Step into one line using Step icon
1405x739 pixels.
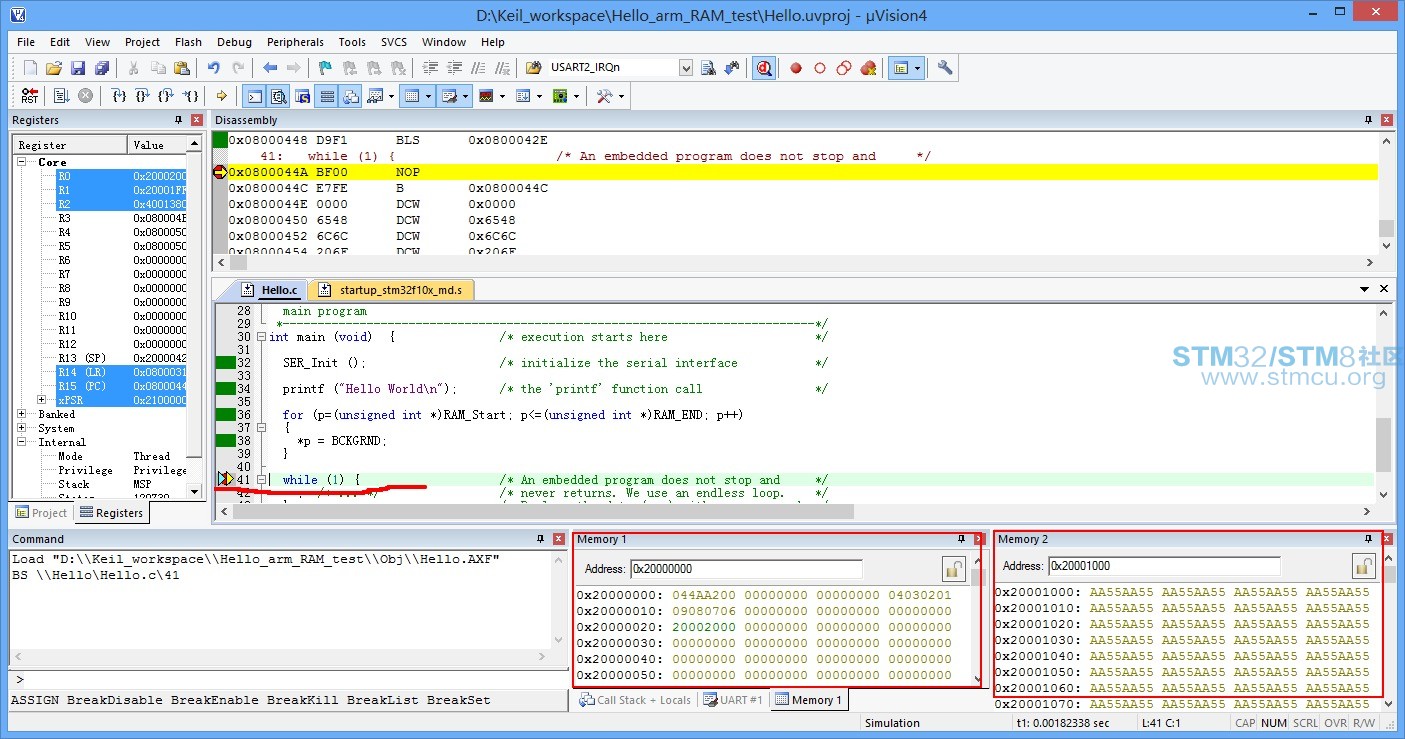point(119,96)
